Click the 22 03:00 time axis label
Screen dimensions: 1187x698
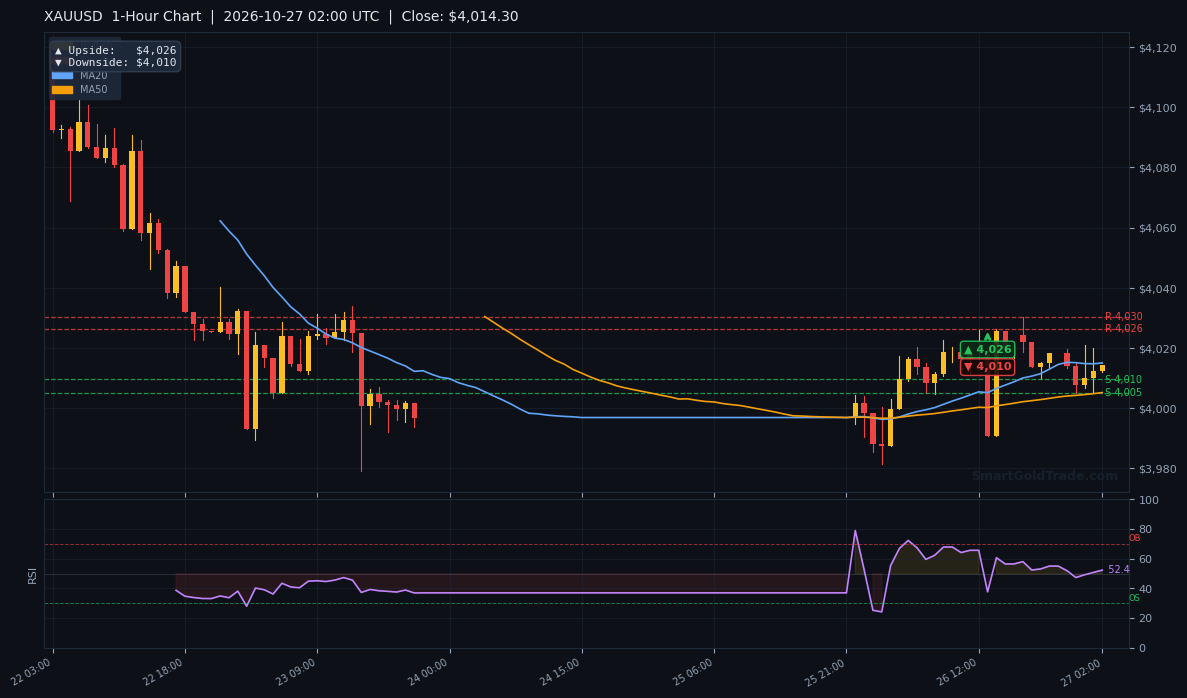tap(32, 672)
